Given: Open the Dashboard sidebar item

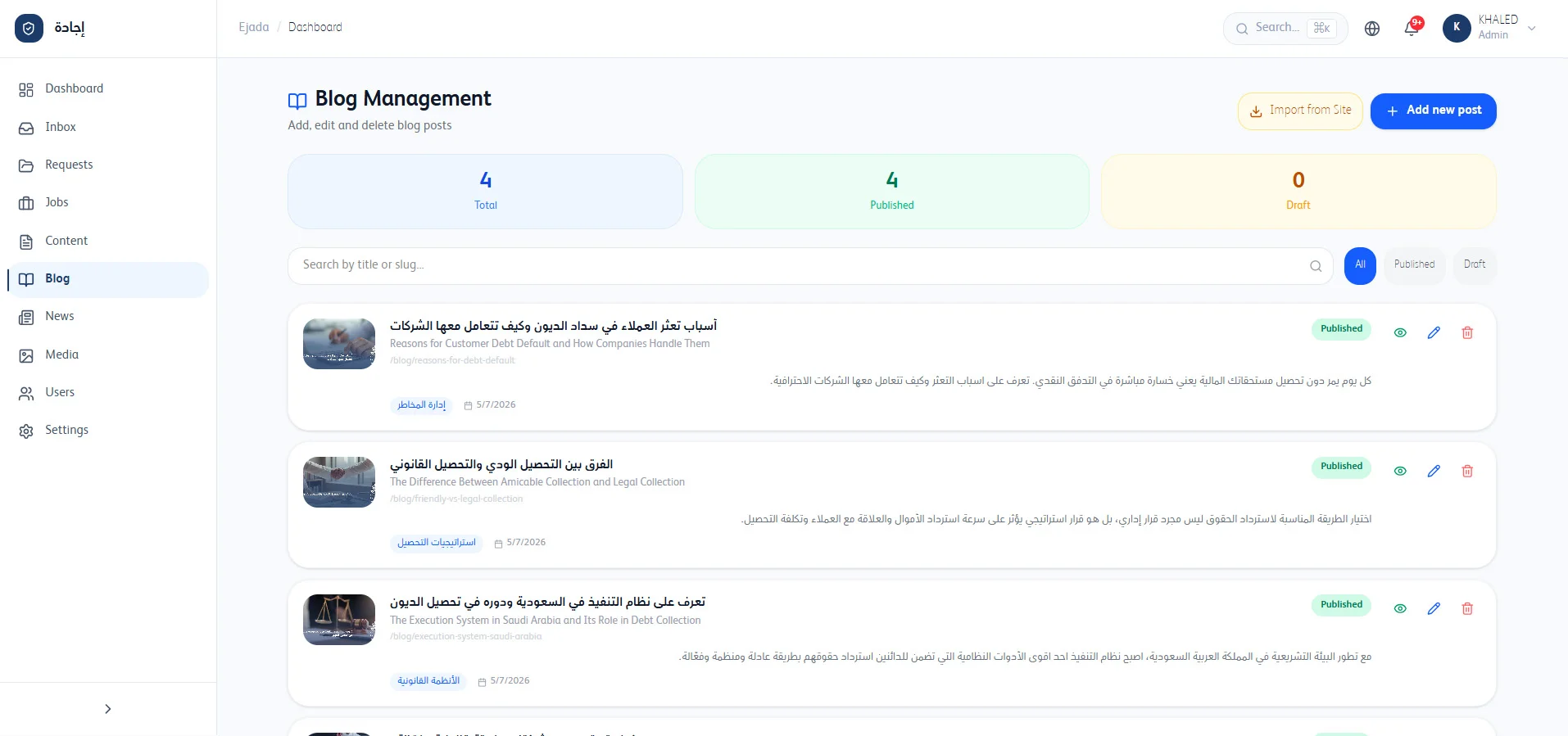Looking at the screenshot, I should click(x=108, y=88).
